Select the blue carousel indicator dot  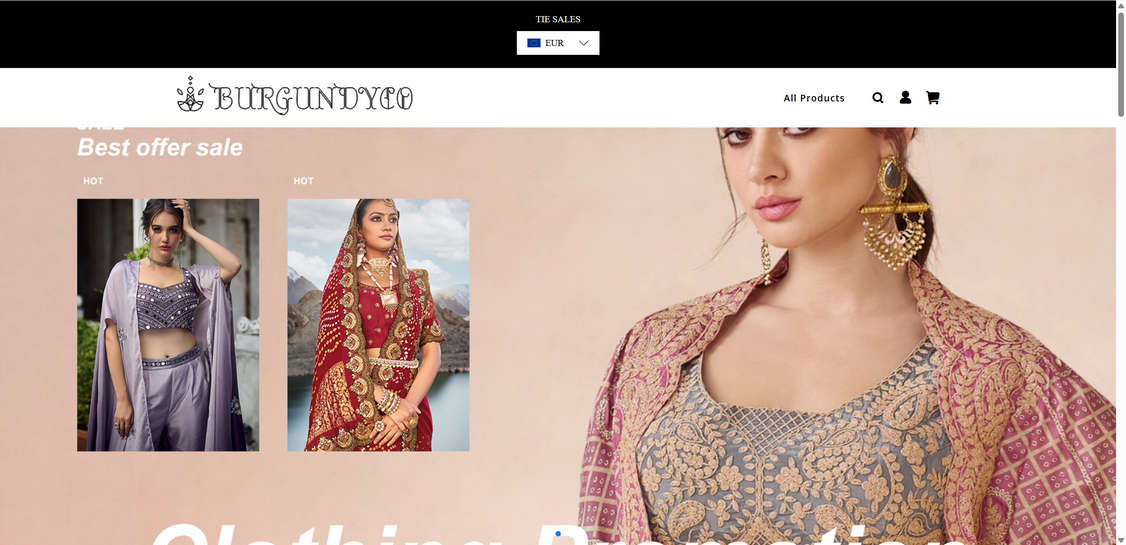558,534
